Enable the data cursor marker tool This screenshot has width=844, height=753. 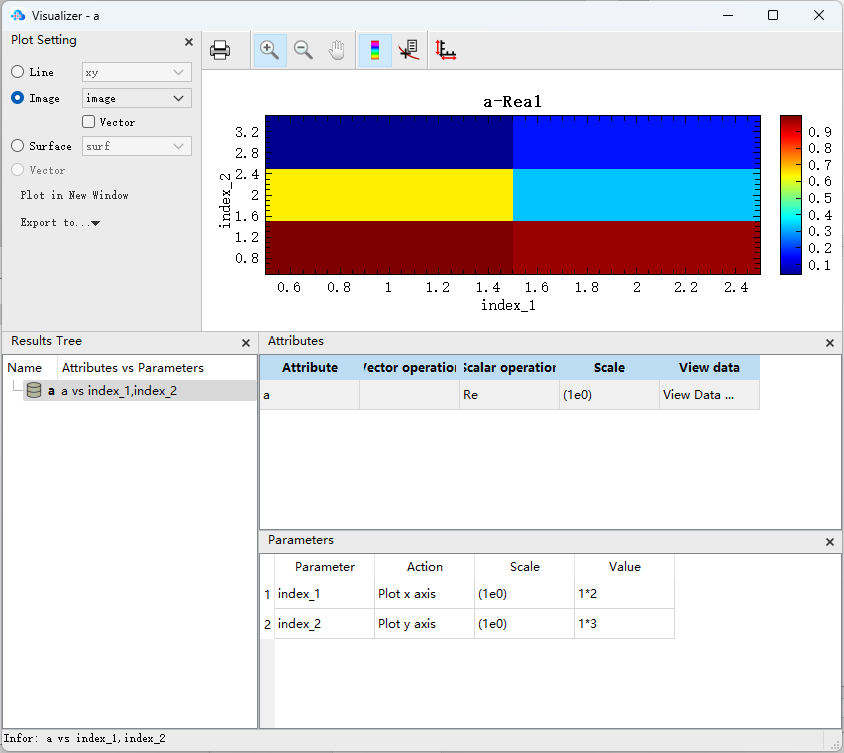click(x=409, y=50)
